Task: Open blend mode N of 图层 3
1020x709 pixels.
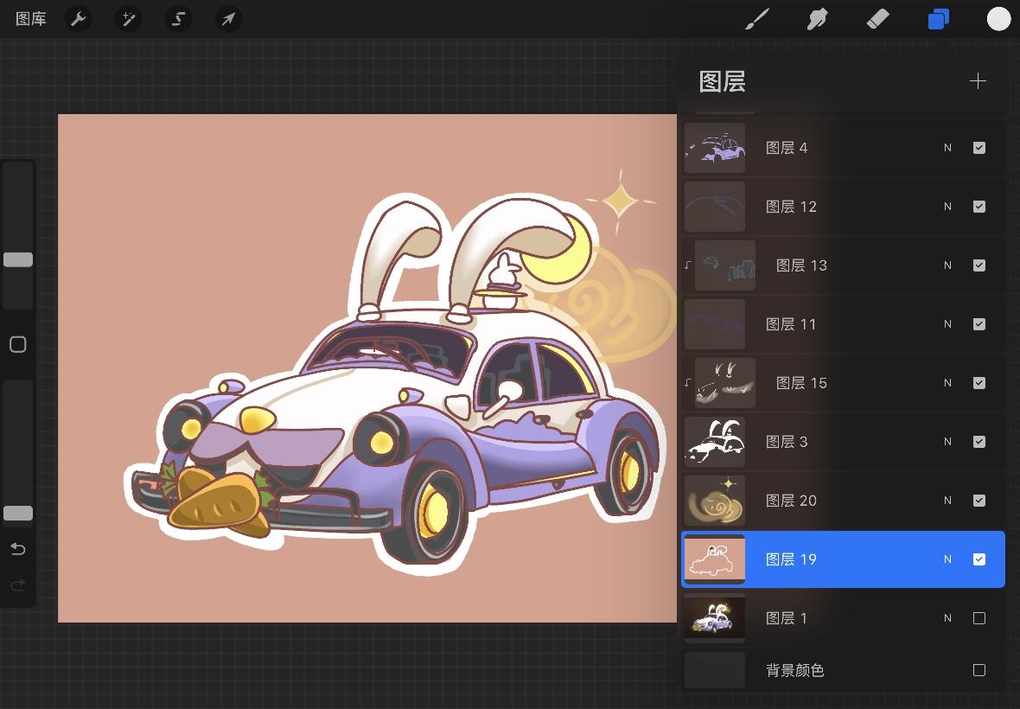Action: 948,442
